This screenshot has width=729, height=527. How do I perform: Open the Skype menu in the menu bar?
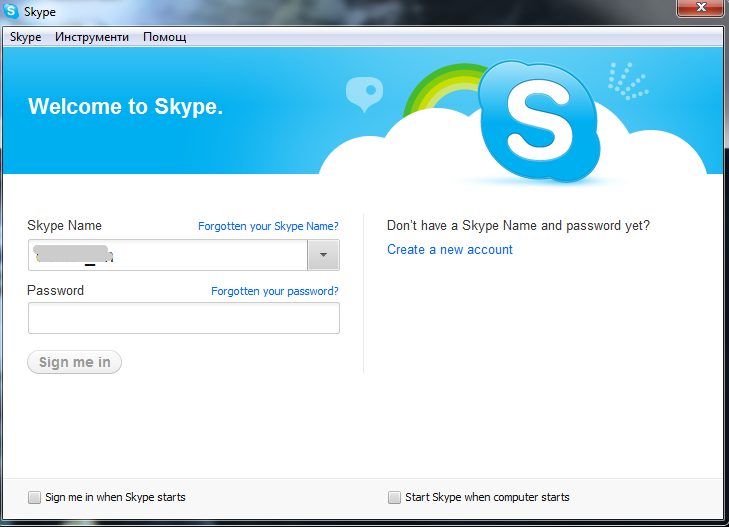[26, 37]
